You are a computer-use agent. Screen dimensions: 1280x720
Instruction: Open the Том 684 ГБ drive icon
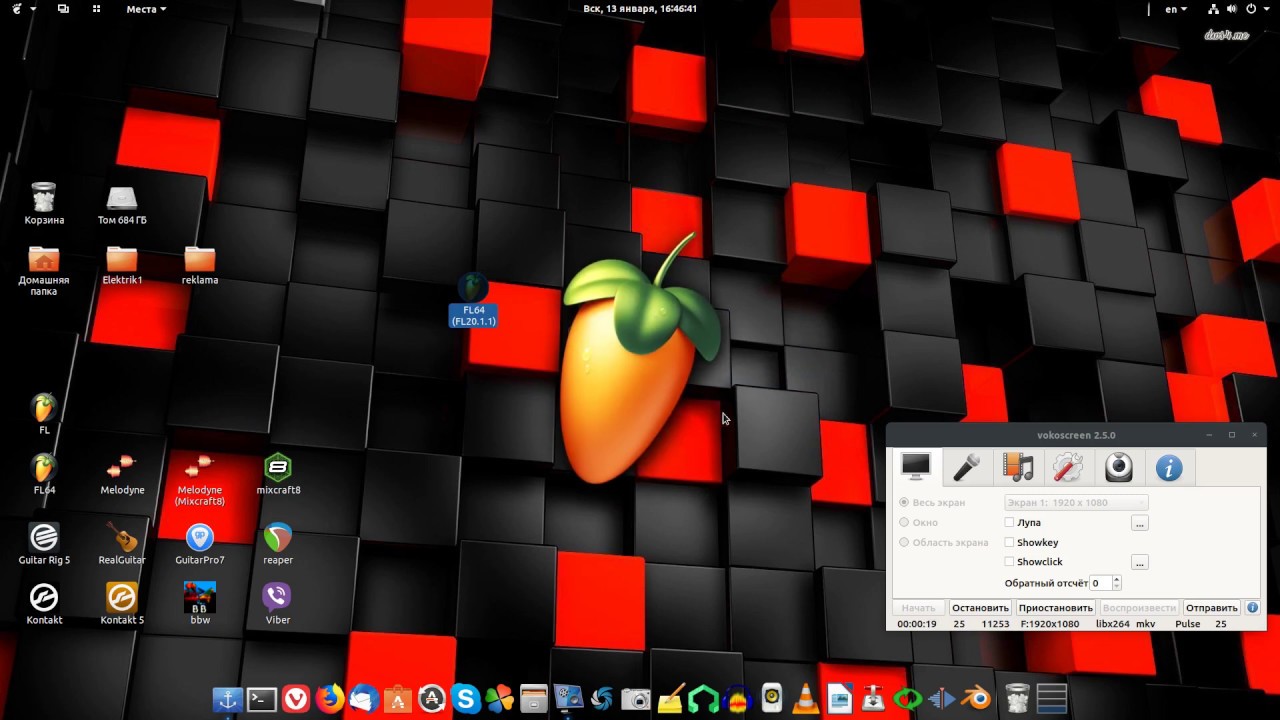[x=122, y=204]
